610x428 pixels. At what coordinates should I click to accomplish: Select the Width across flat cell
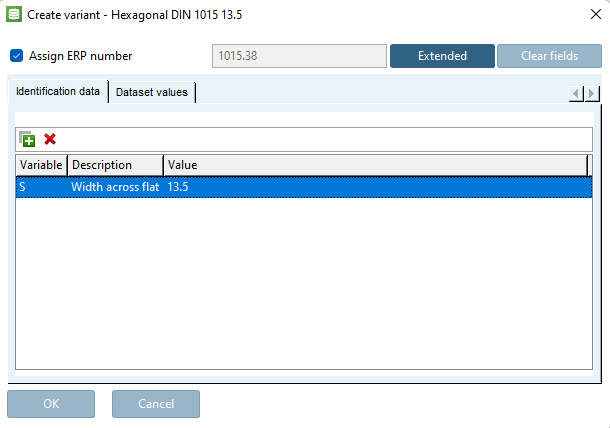coord(115,187)
